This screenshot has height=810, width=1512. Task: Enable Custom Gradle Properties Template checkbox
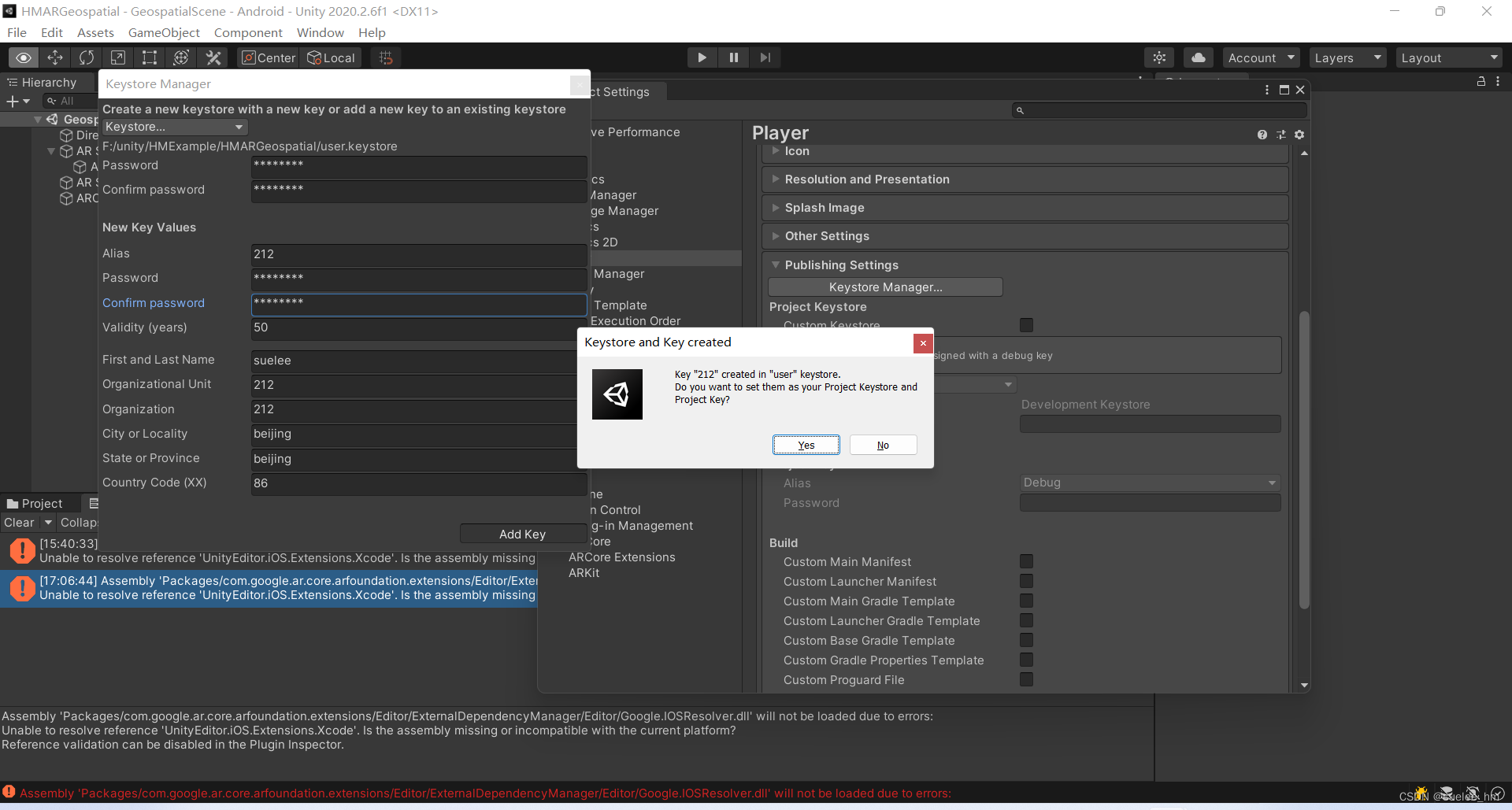pyautogui.click(x=1026, y=660)
